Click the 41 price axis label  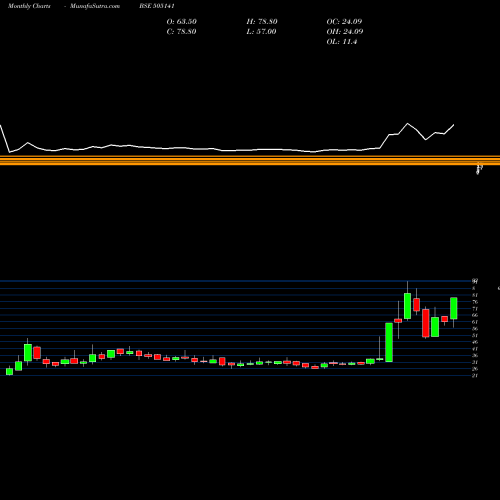pos(475,349)
